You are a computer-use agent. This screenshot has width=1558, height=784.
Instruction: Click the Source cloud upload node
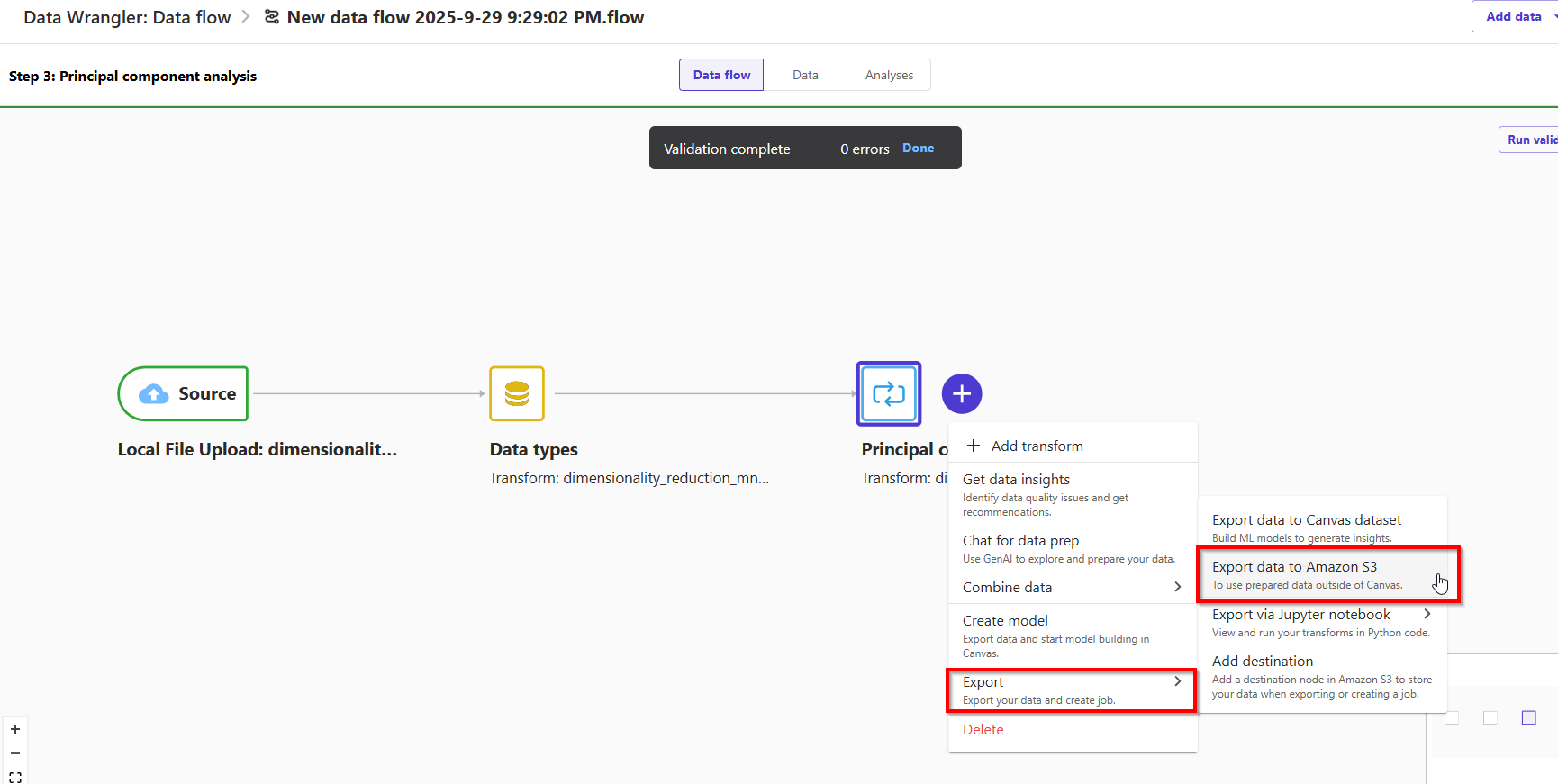click(x=183, y=393)
